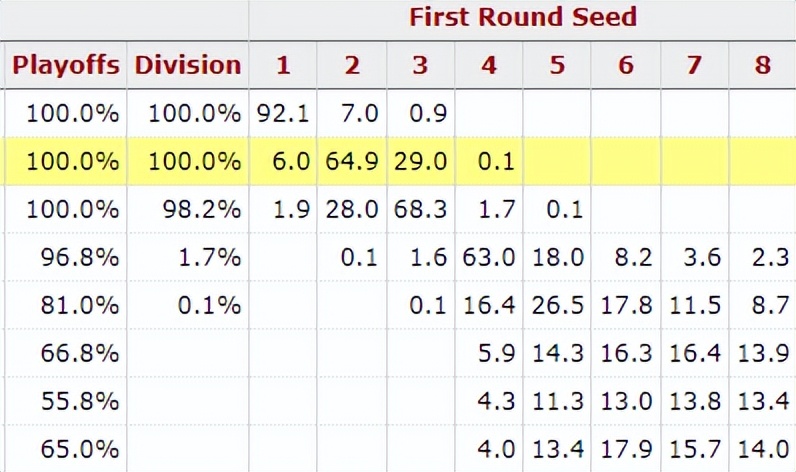Click the 65.0% playoffs cell
This screenshot has width=796, height=472.
pyautogui.click(x=72, y=450)
